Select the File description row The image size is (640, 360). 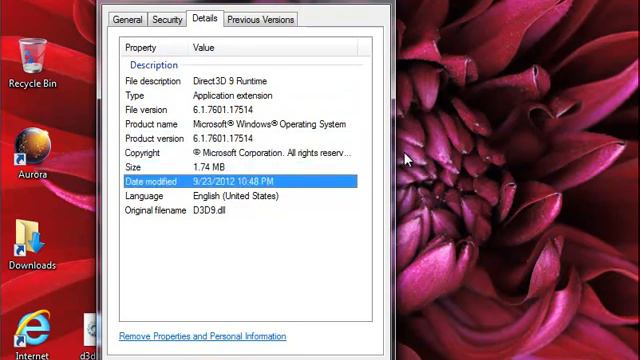coord(240,81)
